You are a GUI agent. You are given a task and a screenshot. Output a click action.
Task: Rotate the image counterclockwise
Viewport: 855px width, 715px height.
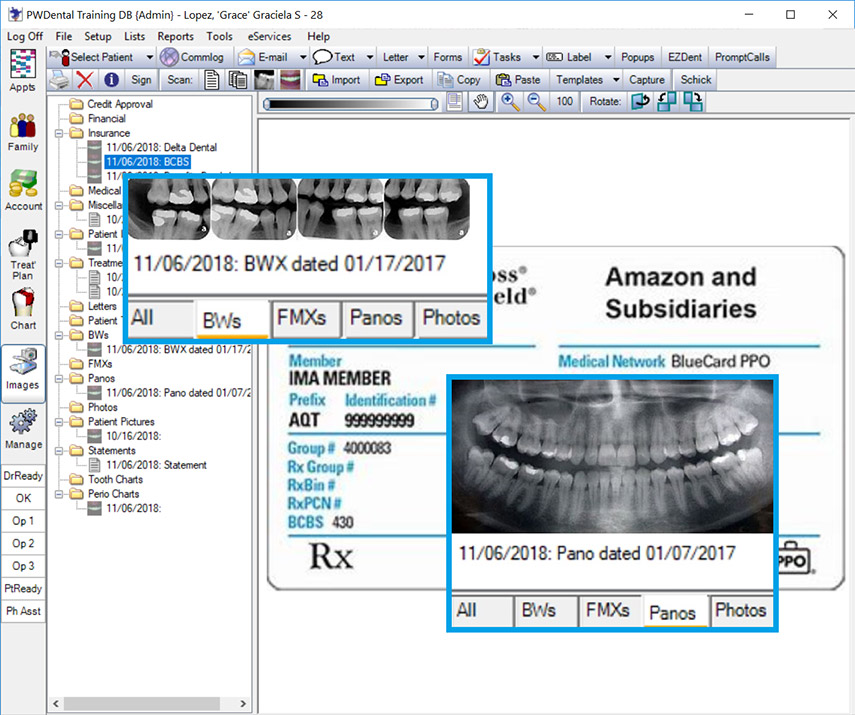pyautogui.click(x=667, y=102)
